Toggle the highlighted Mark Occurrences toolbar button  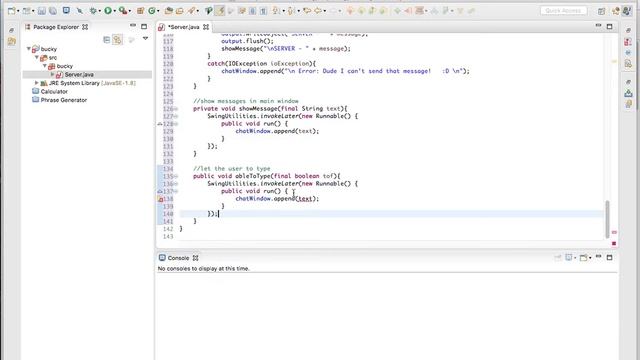pos(220,11)
